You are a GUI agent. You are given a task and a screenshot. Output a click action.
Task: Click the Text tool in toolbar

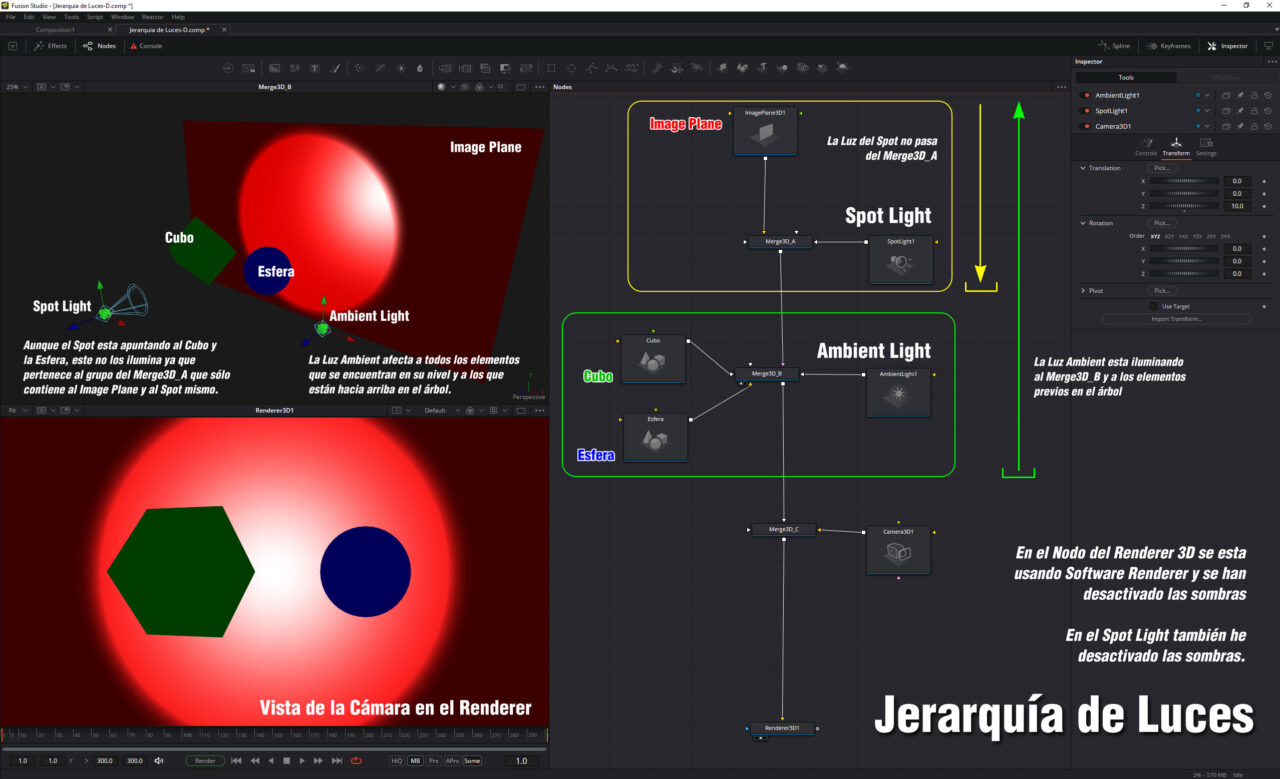(x=314, y=68)
